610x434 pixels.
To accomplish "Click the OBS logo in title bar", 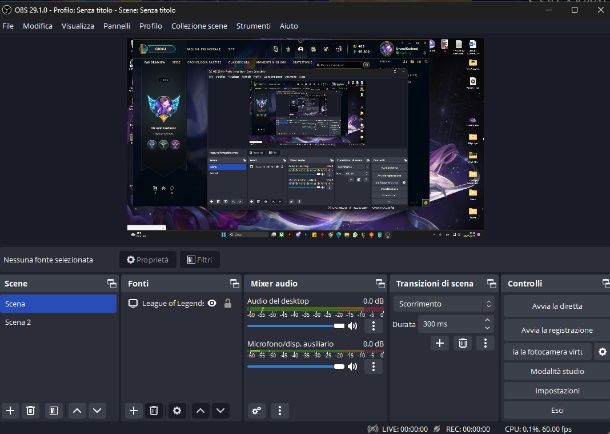I will tap(7, 10).
